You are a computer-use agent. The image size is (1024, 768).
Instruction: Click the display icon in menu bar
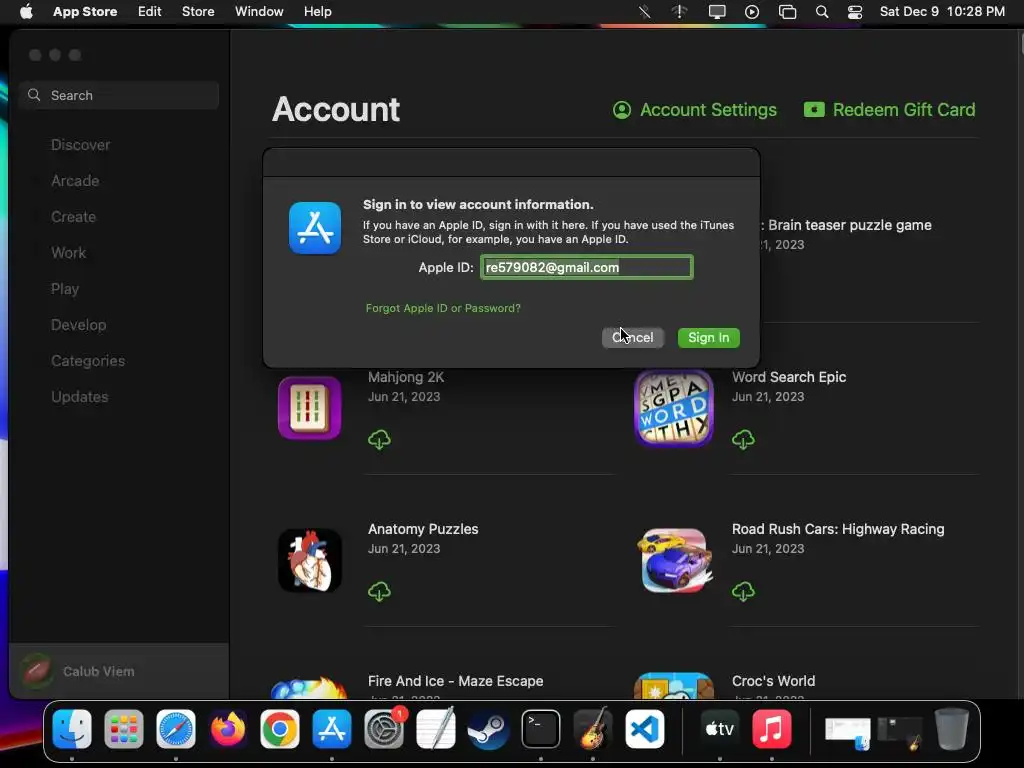(x=717, y=12)
